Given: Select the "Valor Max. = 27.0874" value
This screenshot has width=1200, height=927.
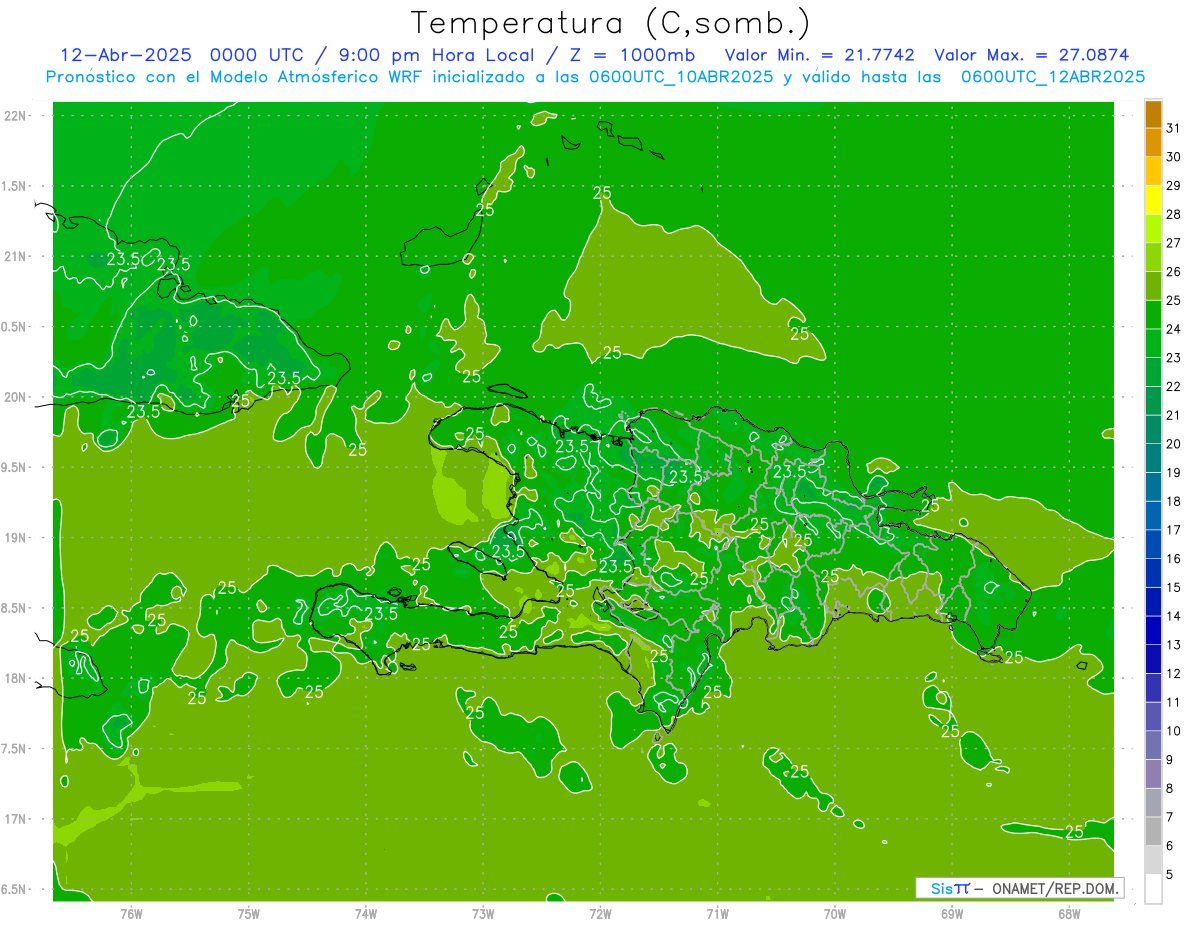Looking at the screenshot, I should pos(1032,55).
